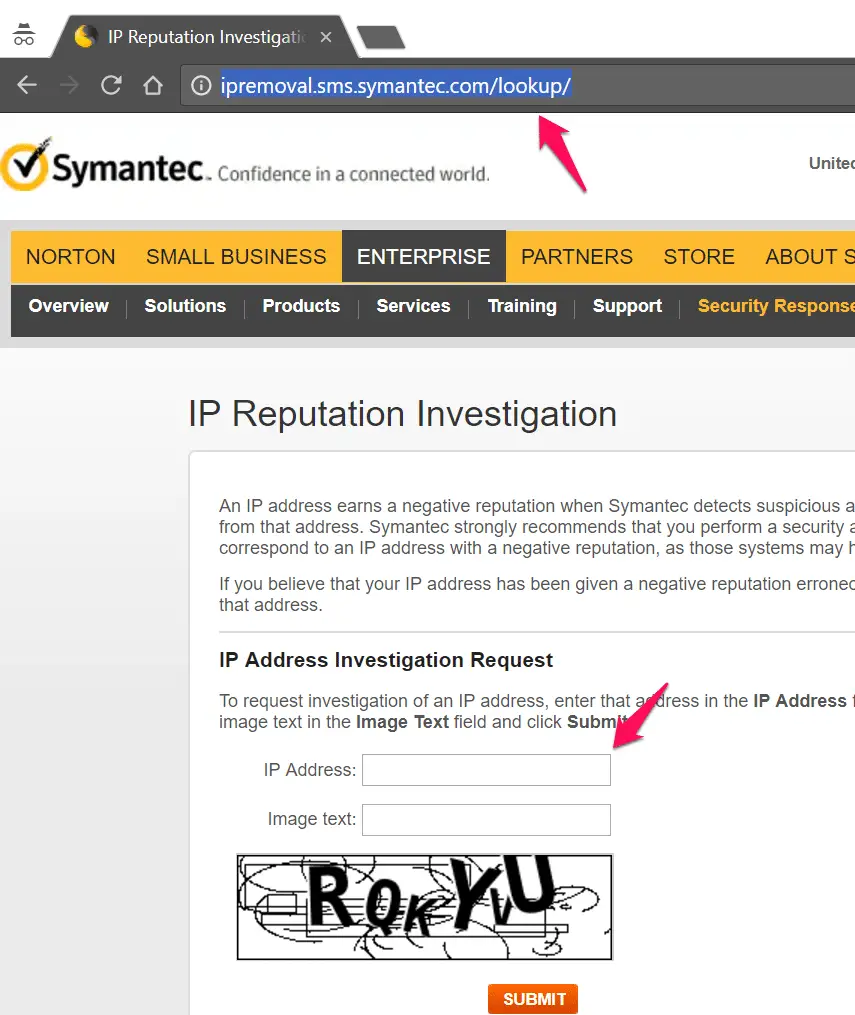Open the Training submenu link

click(522, 306)
